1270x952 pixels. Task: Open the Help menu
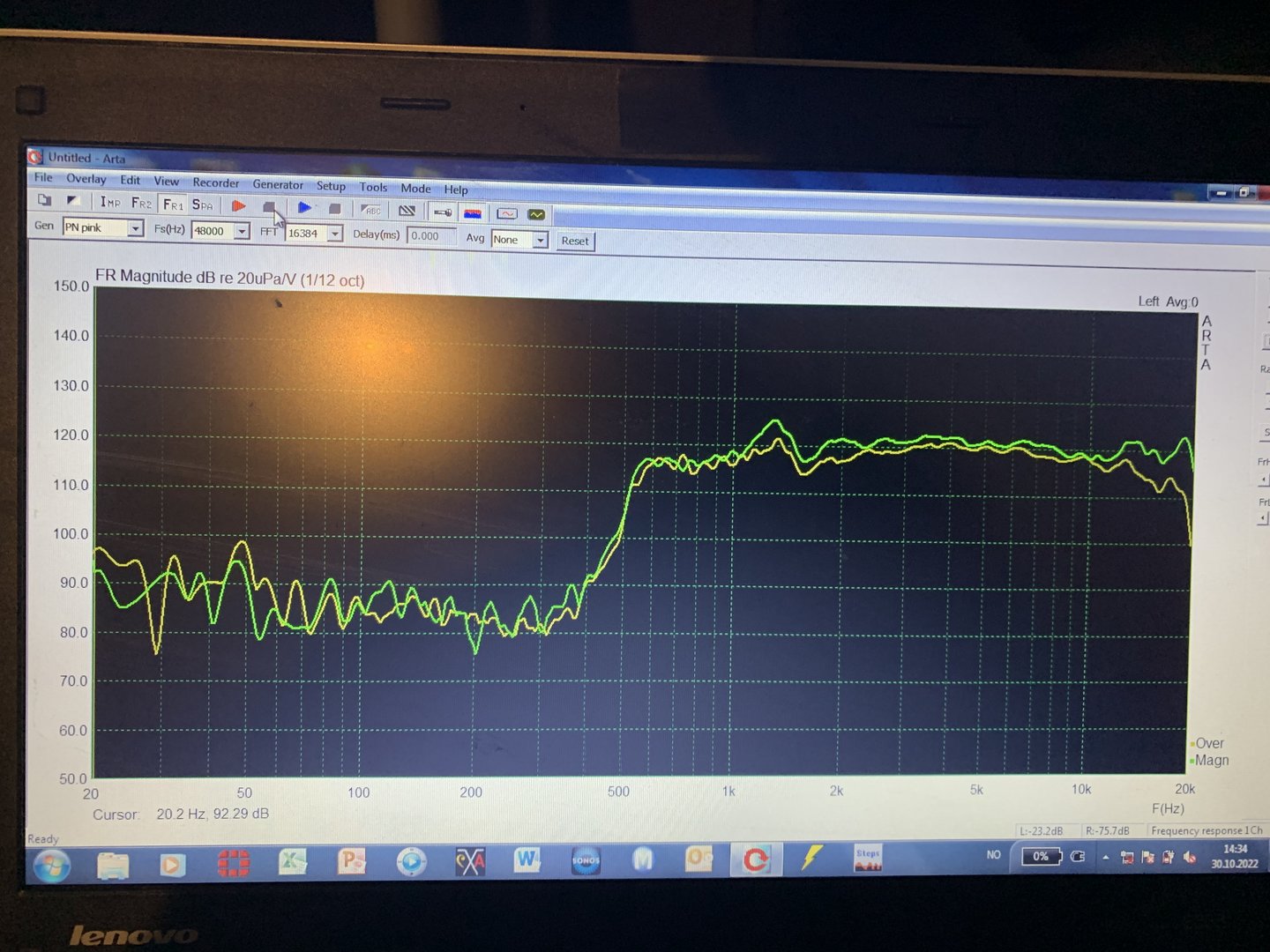click(x=456, y=190)
